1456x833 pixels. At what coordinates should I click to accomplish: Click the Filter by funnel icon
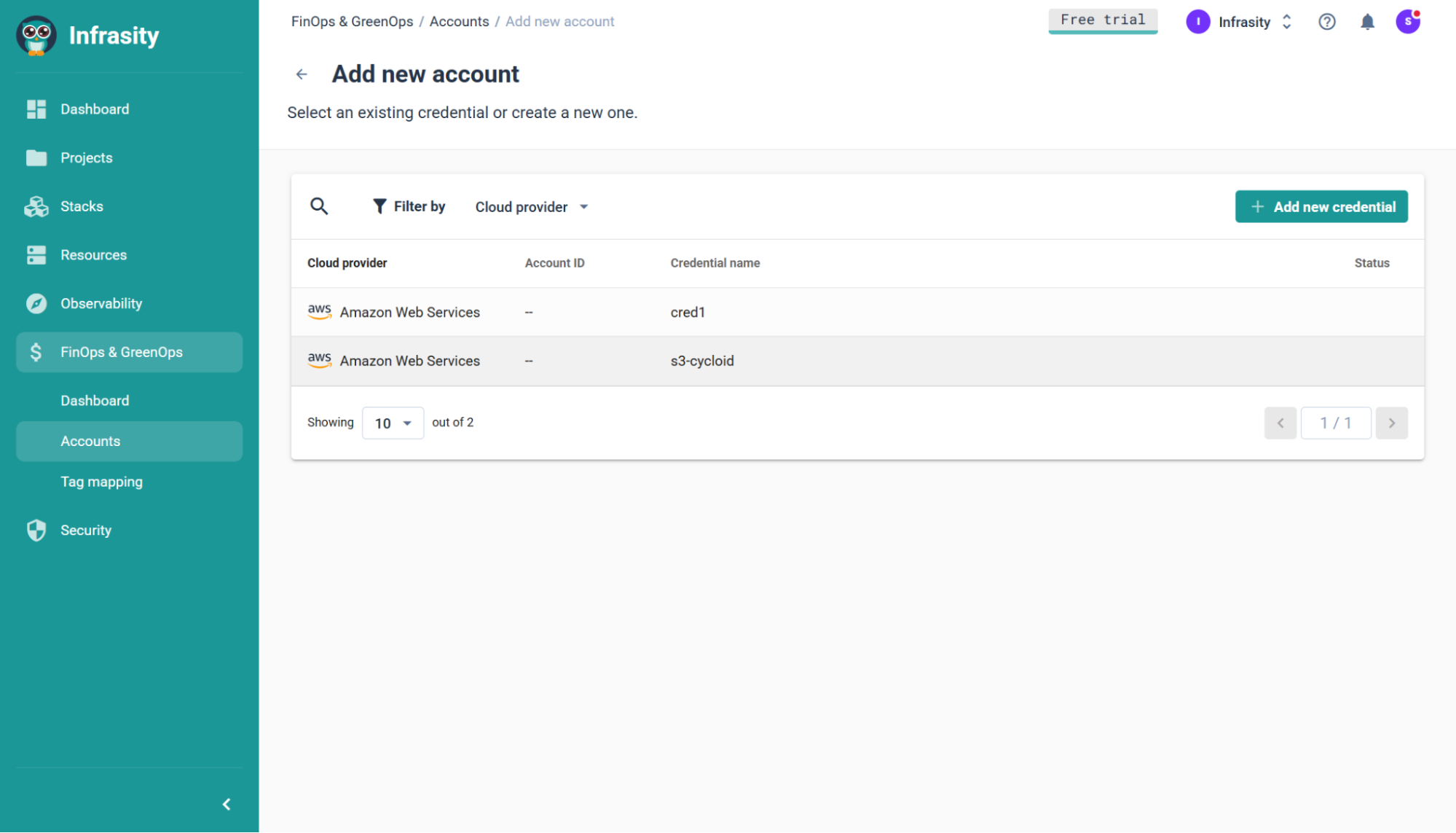(x=379, y=206)
